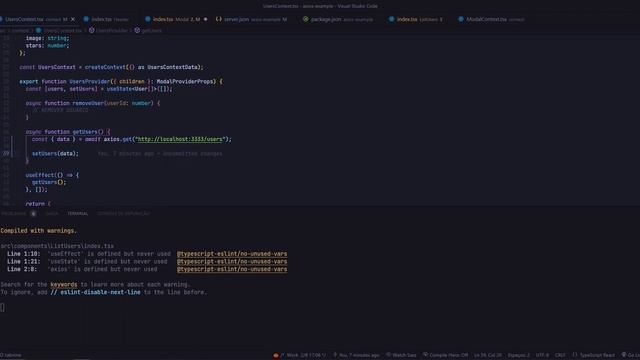The width and height of the screenshot is (640, 360).
Task: Change file encoding via UTF-8 status item
Action: click(x=542, y=355)
